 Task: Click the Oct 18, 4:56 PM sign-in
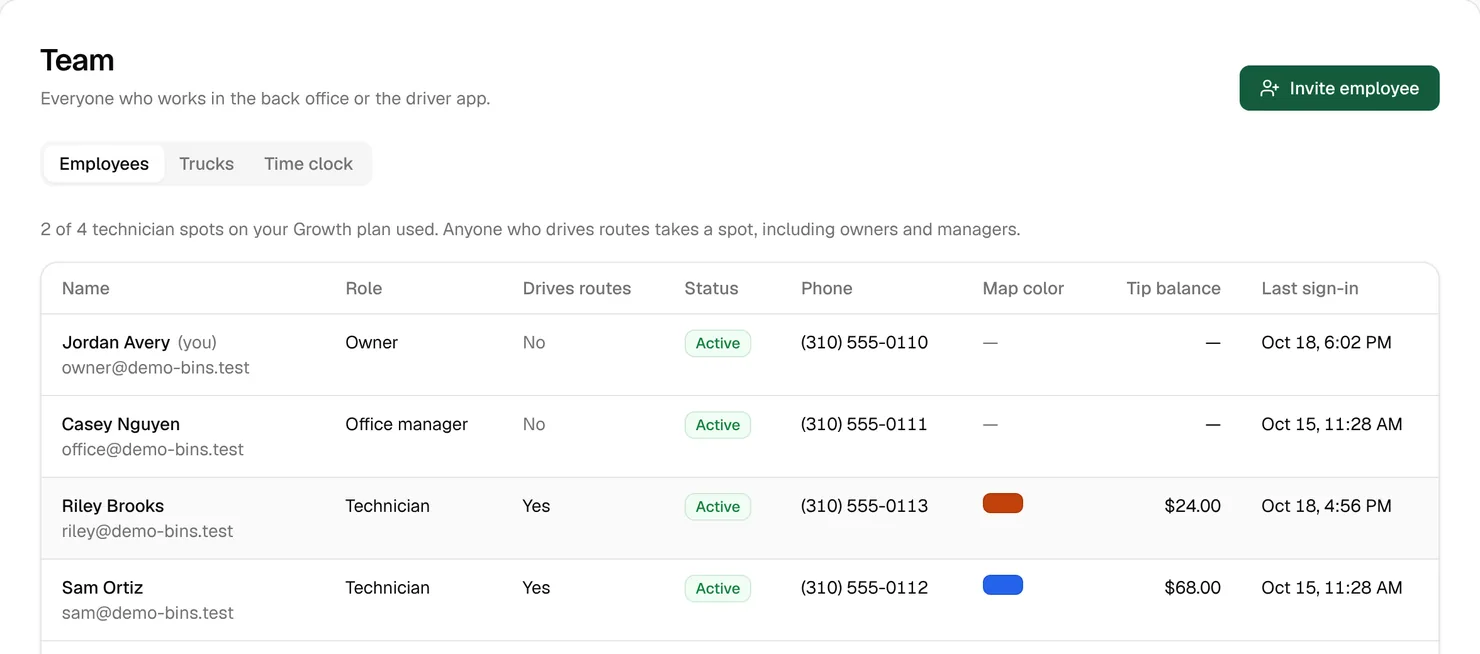point(1326,506)
